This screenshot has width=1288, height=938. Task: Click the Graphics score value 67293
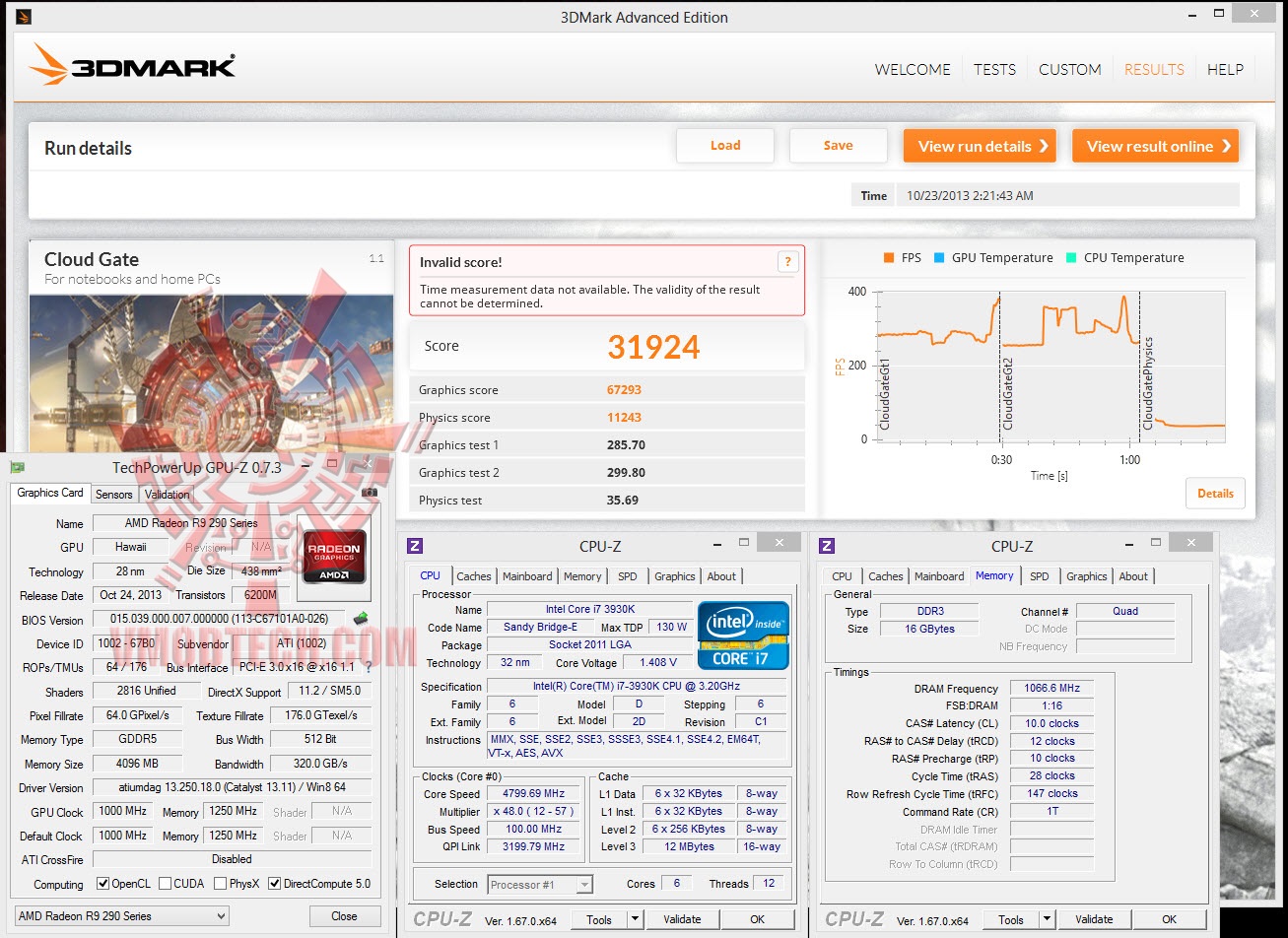[x=624, y=390]
